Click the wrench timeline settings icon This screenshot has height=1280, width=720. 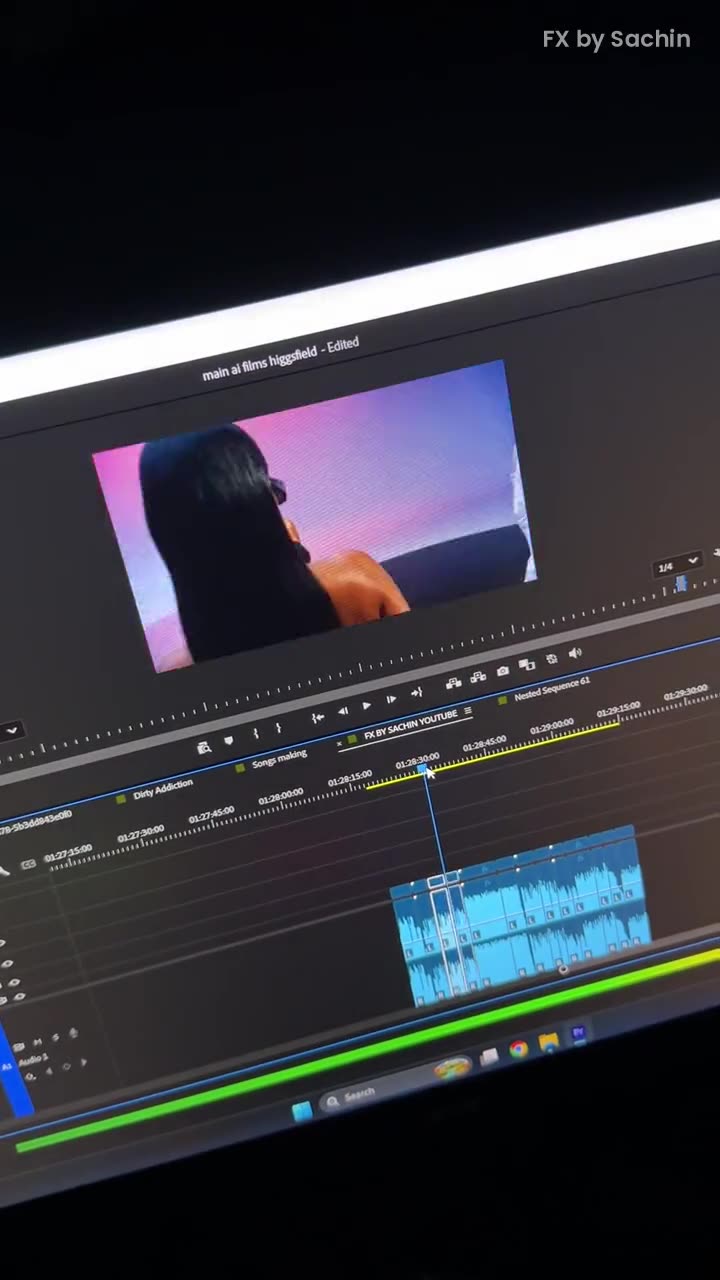point(4,871)
